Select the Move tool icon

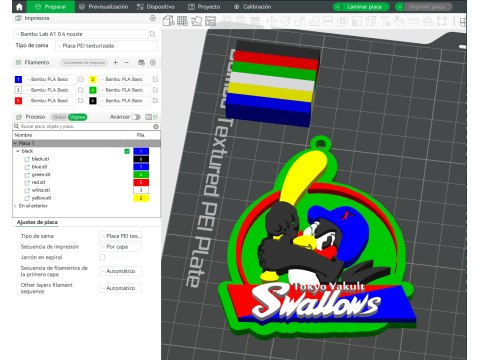pos(271,22)
